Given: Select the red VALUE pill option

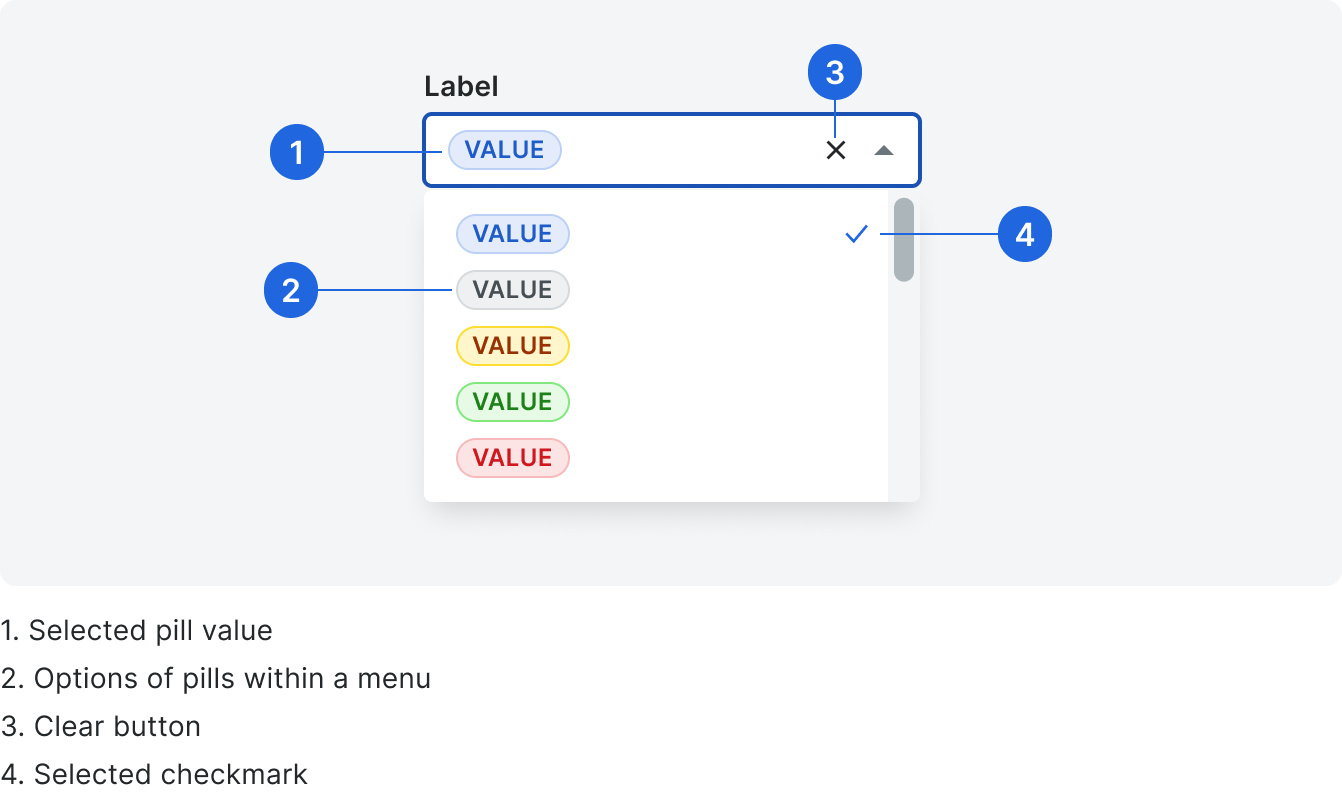Looking at the screenshot, I should click(x=513, y=458).
